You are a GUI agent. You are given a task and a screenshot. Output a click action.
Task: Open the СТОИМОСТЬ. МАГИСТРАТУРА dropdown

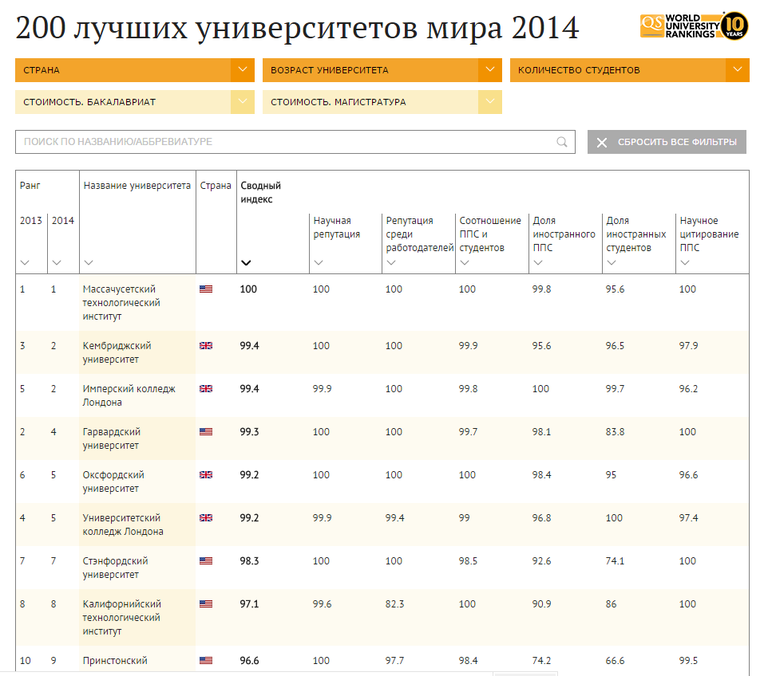click(x=382, y=102)
